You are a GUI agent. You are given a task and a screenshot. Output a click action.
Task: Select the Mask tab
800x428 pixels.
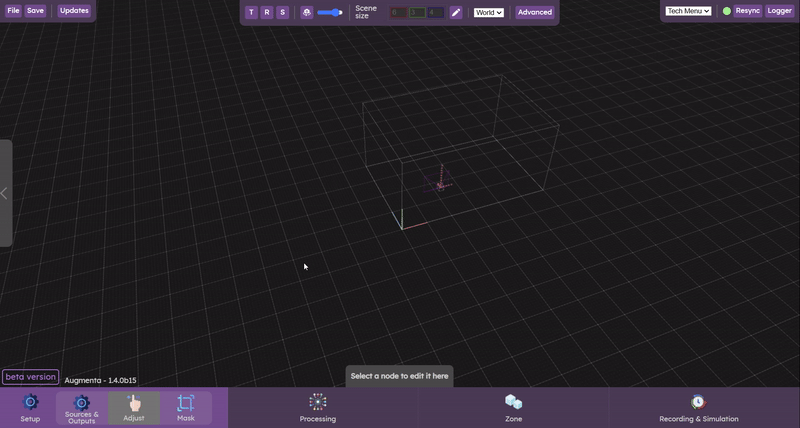[186, 408]
